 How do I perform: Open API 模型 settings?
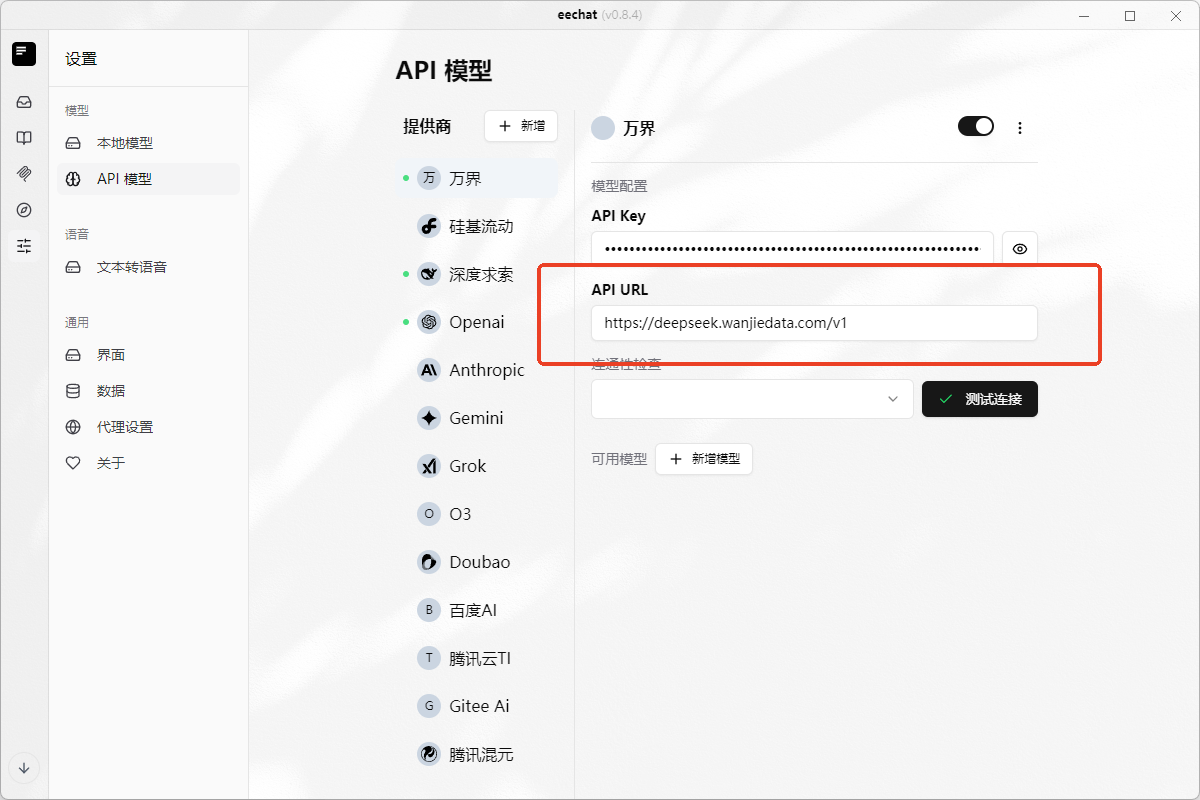pyautogui.click(x=148, y=179)
